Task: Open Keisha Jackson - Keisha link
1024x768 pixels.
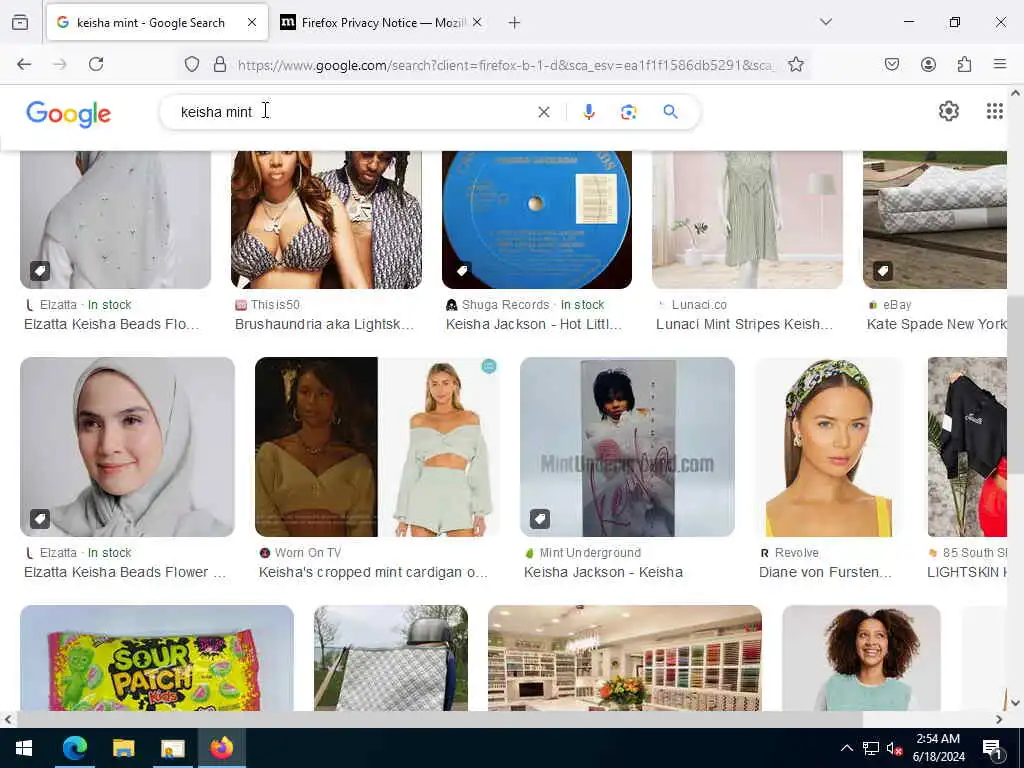Action: pos(603,572)
